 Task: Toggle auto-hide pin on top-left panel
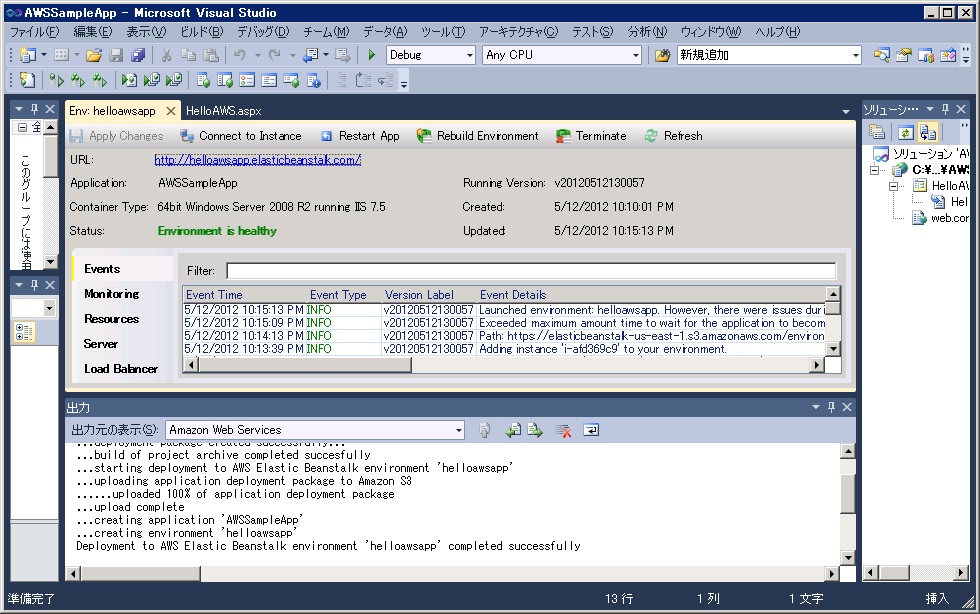click(34, 109)
